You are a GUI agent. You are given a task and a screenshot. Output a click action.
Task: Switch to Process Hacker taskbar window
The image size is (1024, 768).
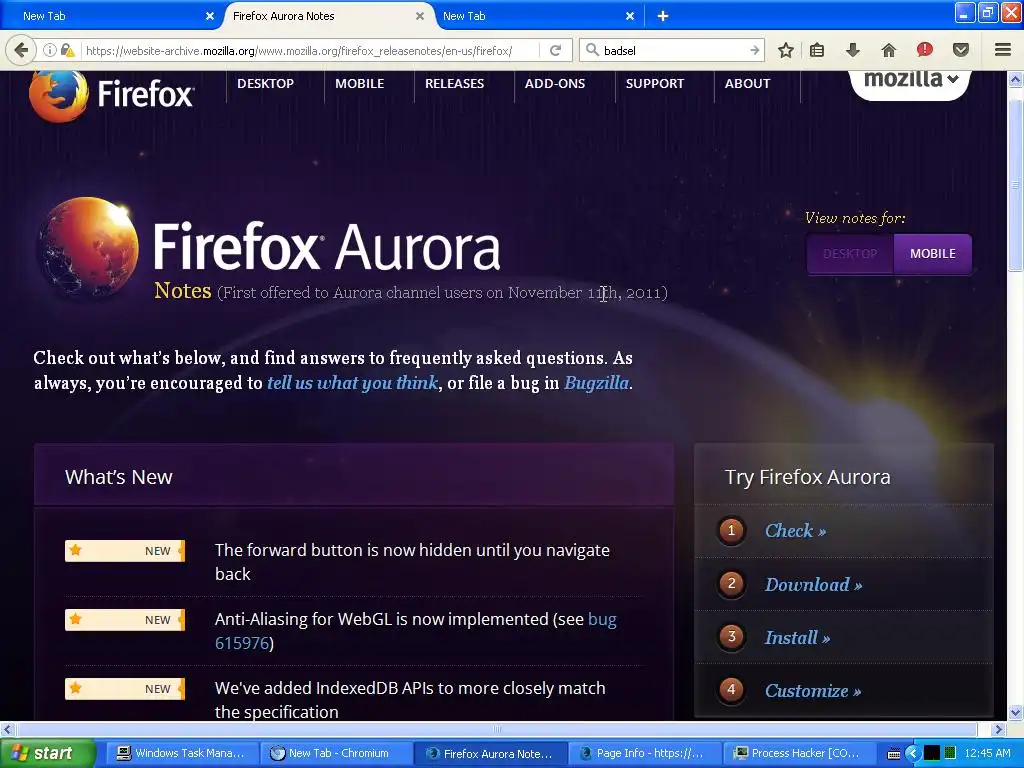[801, 754]
